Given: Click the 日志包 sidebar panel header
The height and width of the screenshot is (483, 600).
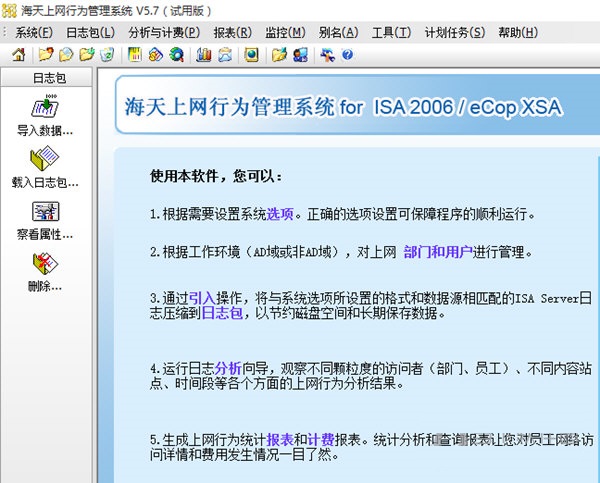Looking at the screenshot, I should click(x=46, y=78).
